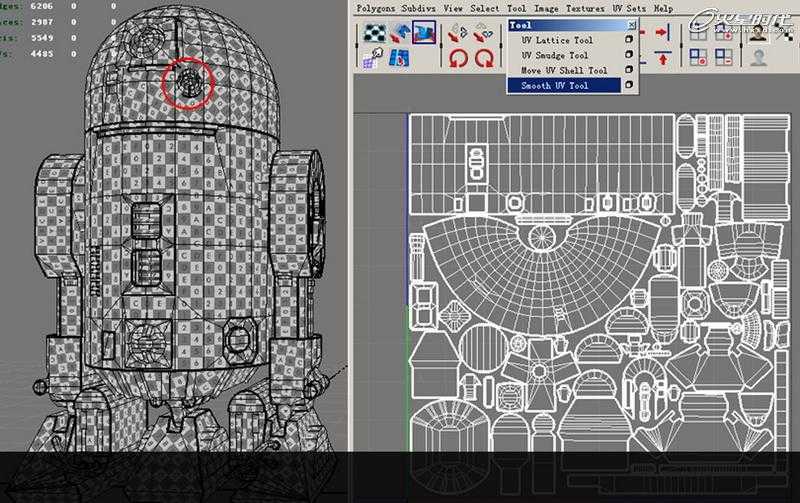This screenshot has width=800, height=503.
Task: Open the Polygons menu
Action: tap(376, 9)
